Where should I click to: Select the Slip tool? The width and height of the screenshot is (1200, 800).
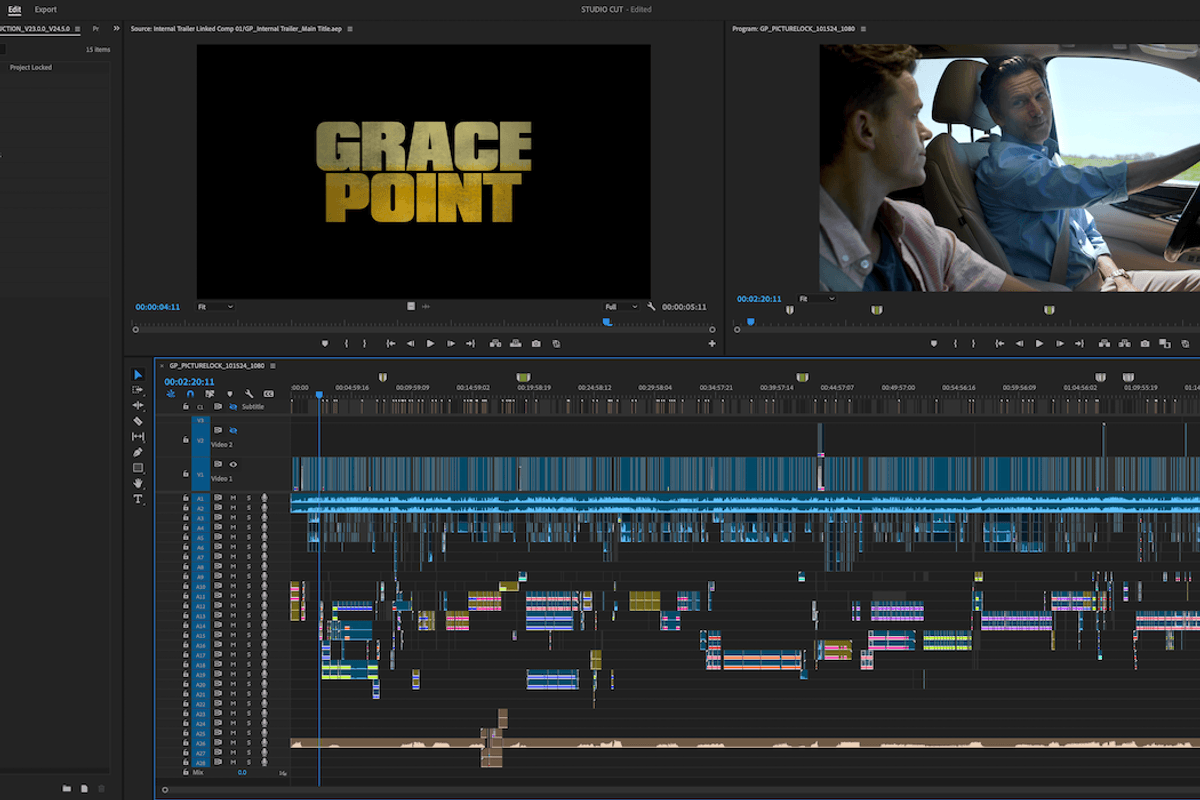point(138,436)
